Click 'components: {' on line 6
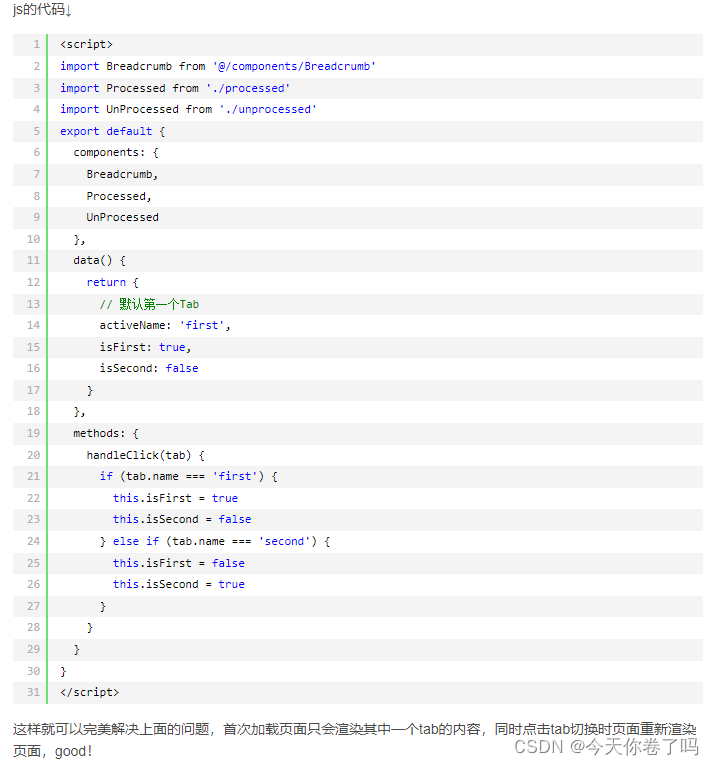 click(x=116, y=152)
